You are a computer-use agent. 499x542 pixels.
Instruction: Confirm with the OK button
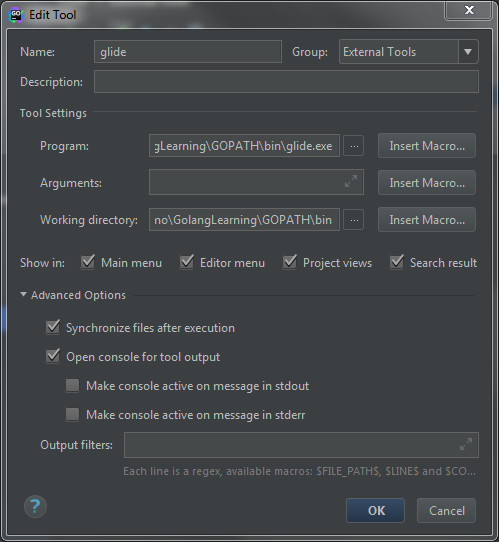[x=376, y=511]
